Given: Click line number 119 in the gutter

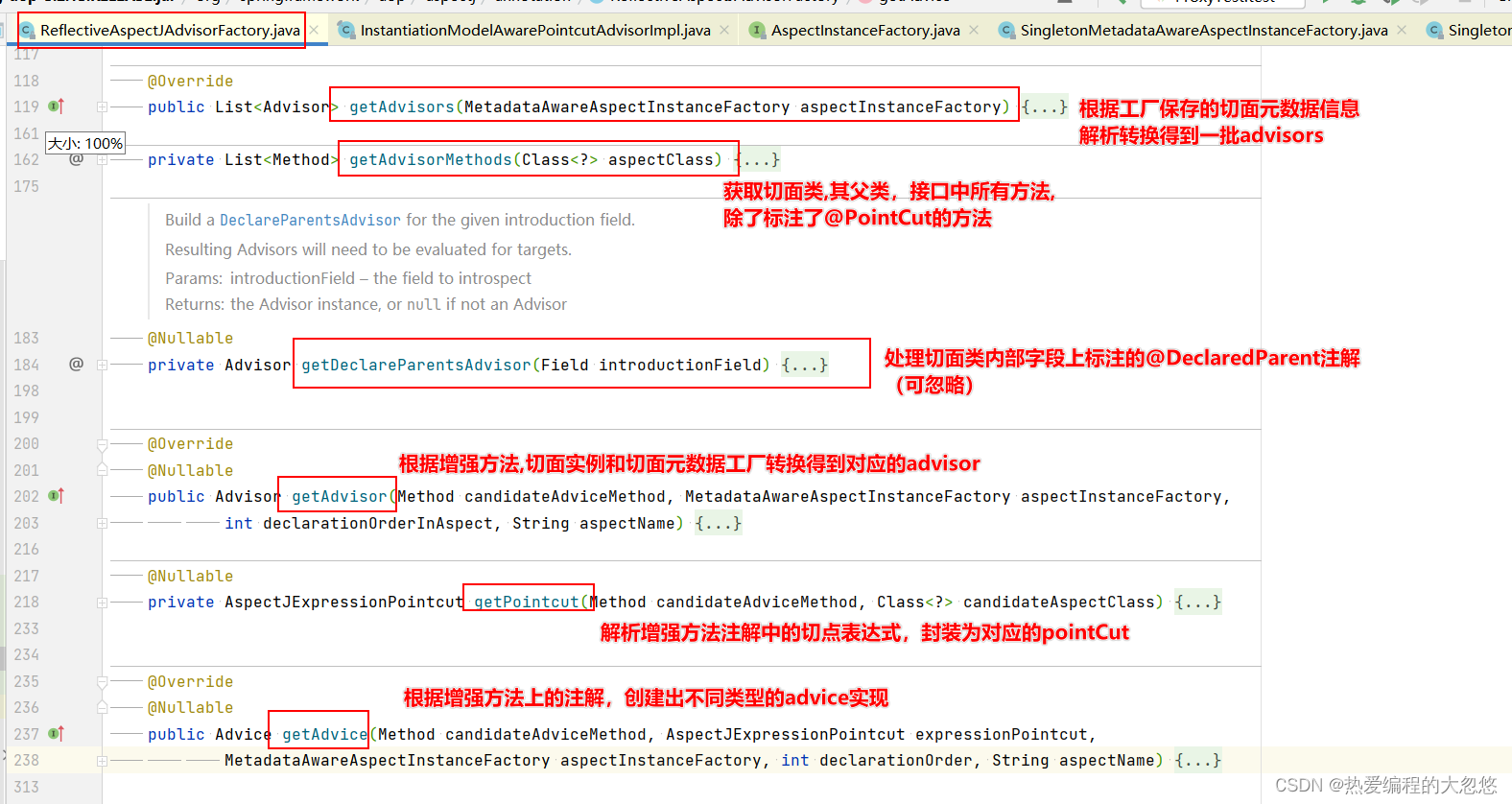Looking at the screenshot, I should tap(27, 106).
